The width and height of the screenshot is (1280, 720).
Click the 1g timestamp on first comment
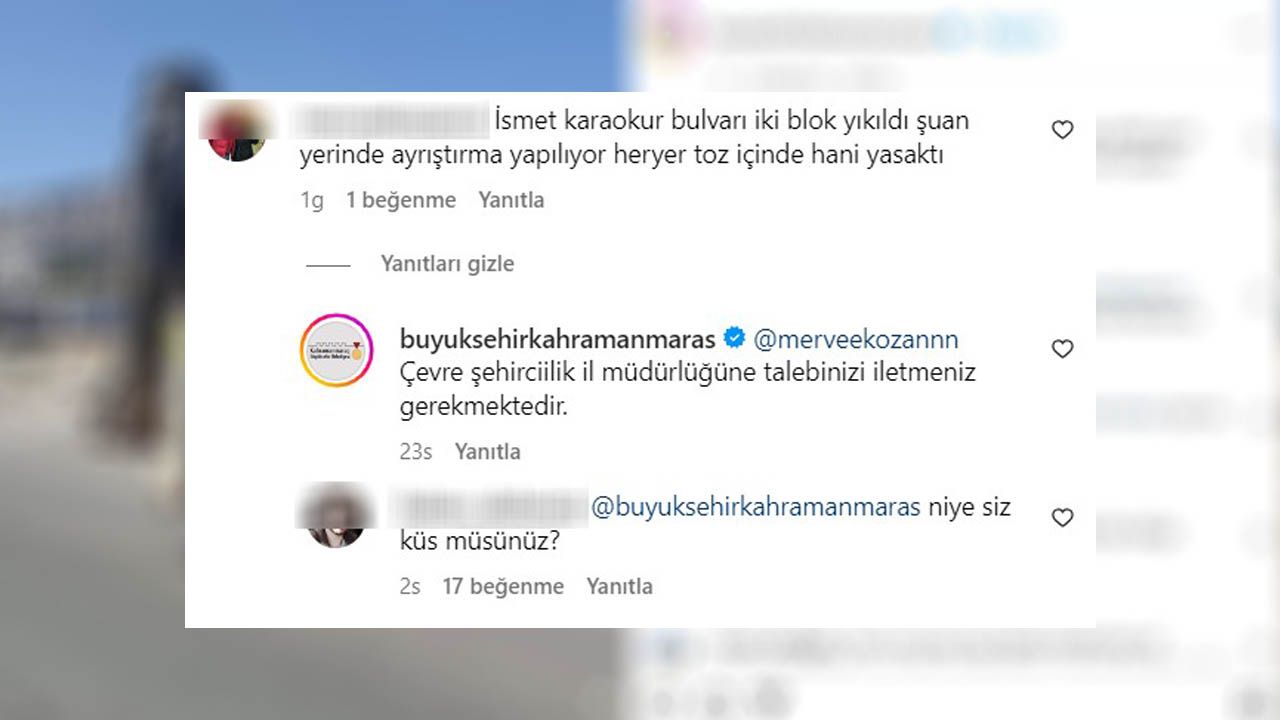pyautogui.click(x=312, y=201)
